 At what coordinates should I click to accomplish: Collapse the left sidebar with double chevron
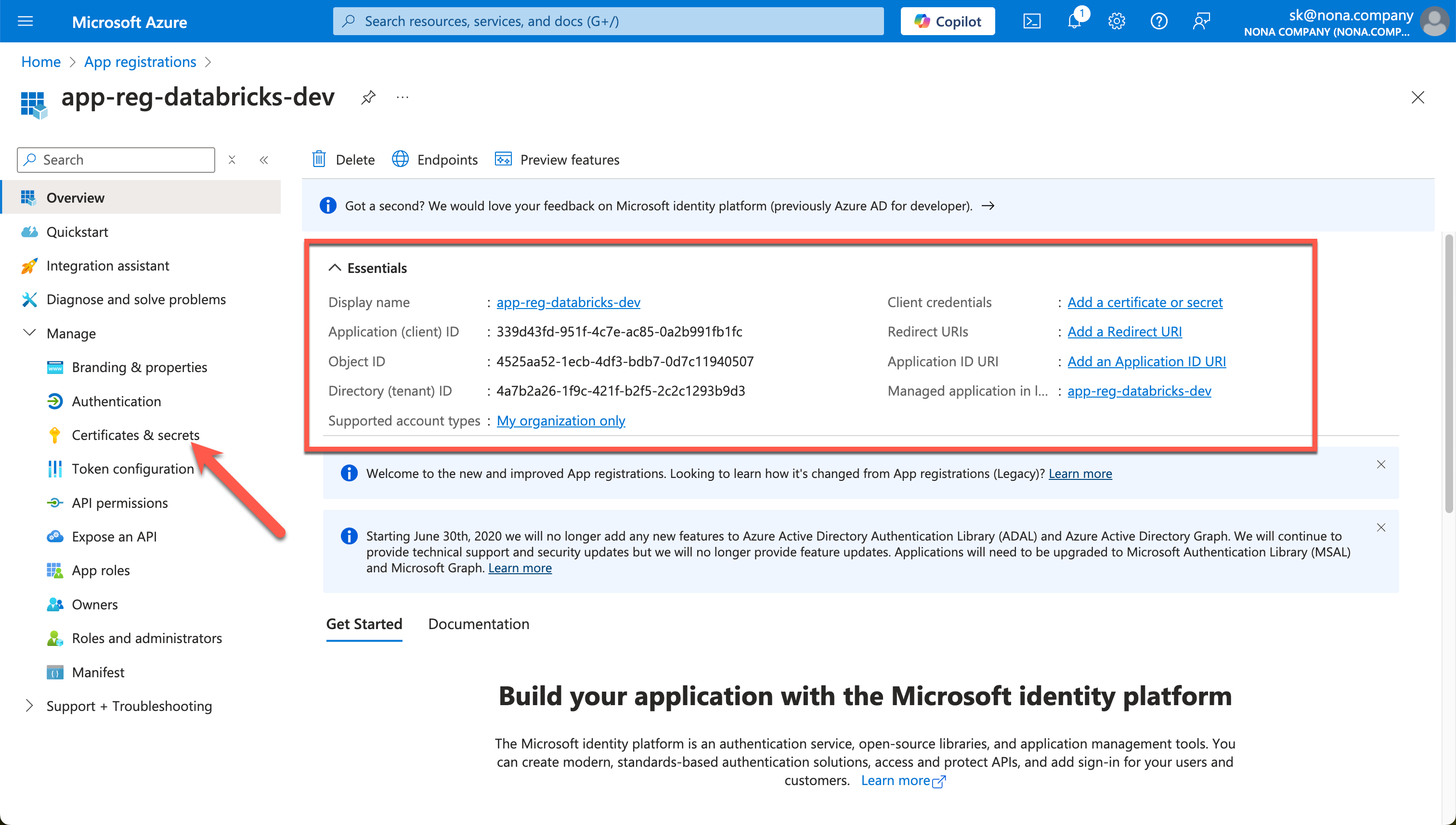click(x=263, y=160)
